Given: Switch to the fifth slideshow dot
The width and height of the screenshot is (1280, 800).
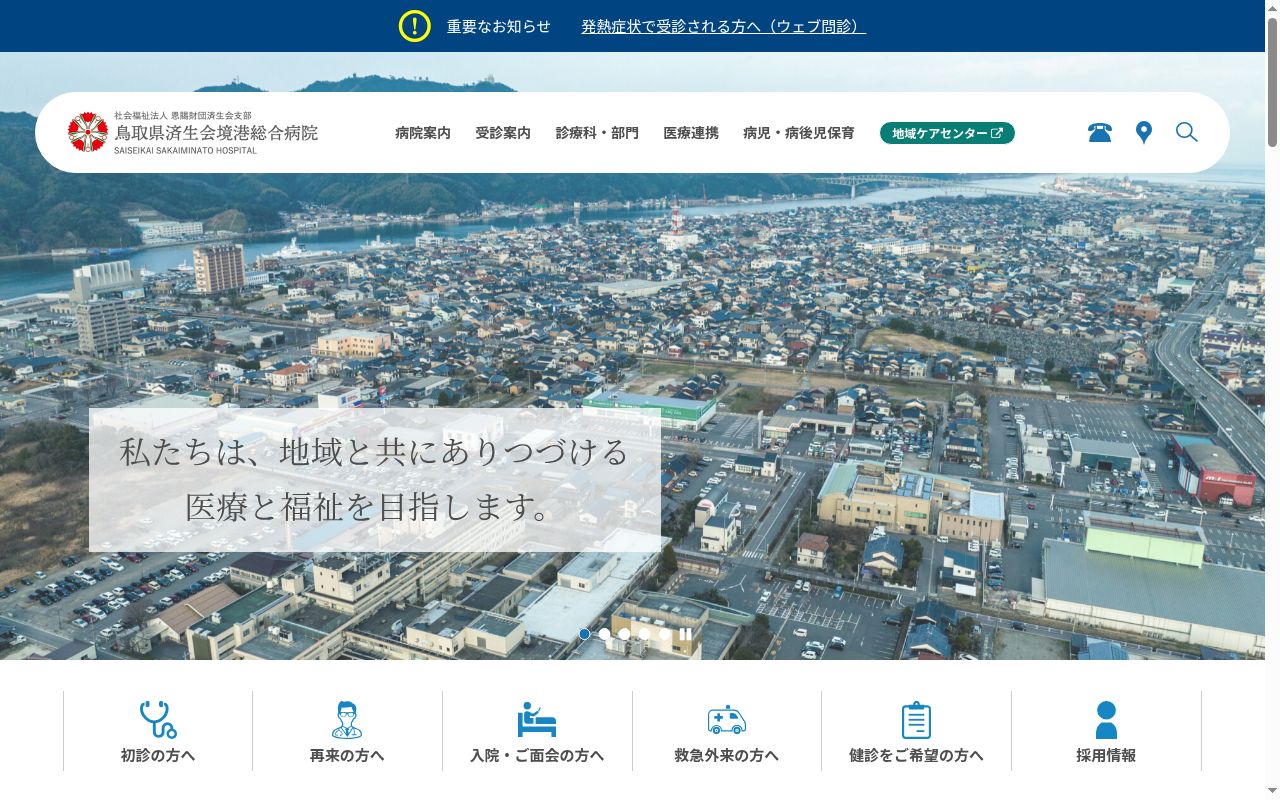Looking at the screenshot, I should (665, 634).
